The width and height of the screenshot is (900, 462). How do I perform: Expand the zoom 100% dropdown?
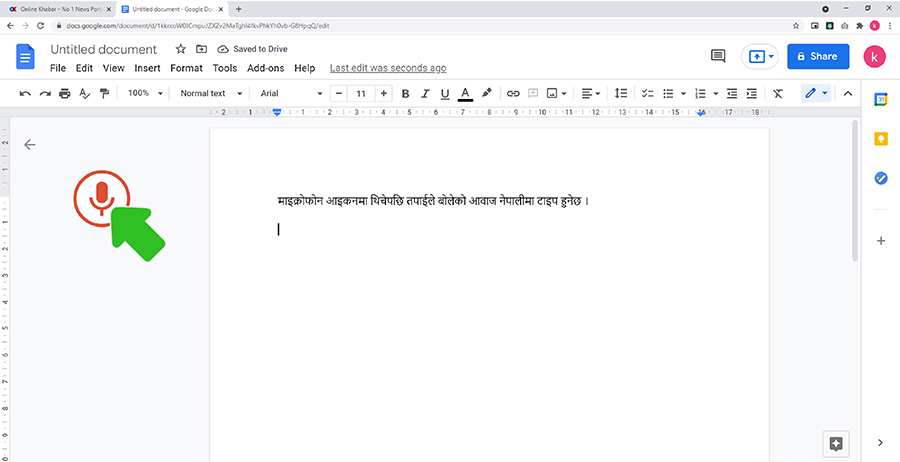(x=145, y=93)
